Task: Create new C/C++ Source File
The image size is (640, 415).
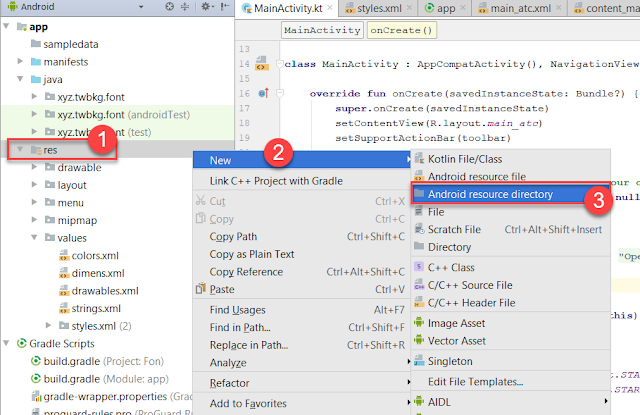Action: (x=511, y=285)
